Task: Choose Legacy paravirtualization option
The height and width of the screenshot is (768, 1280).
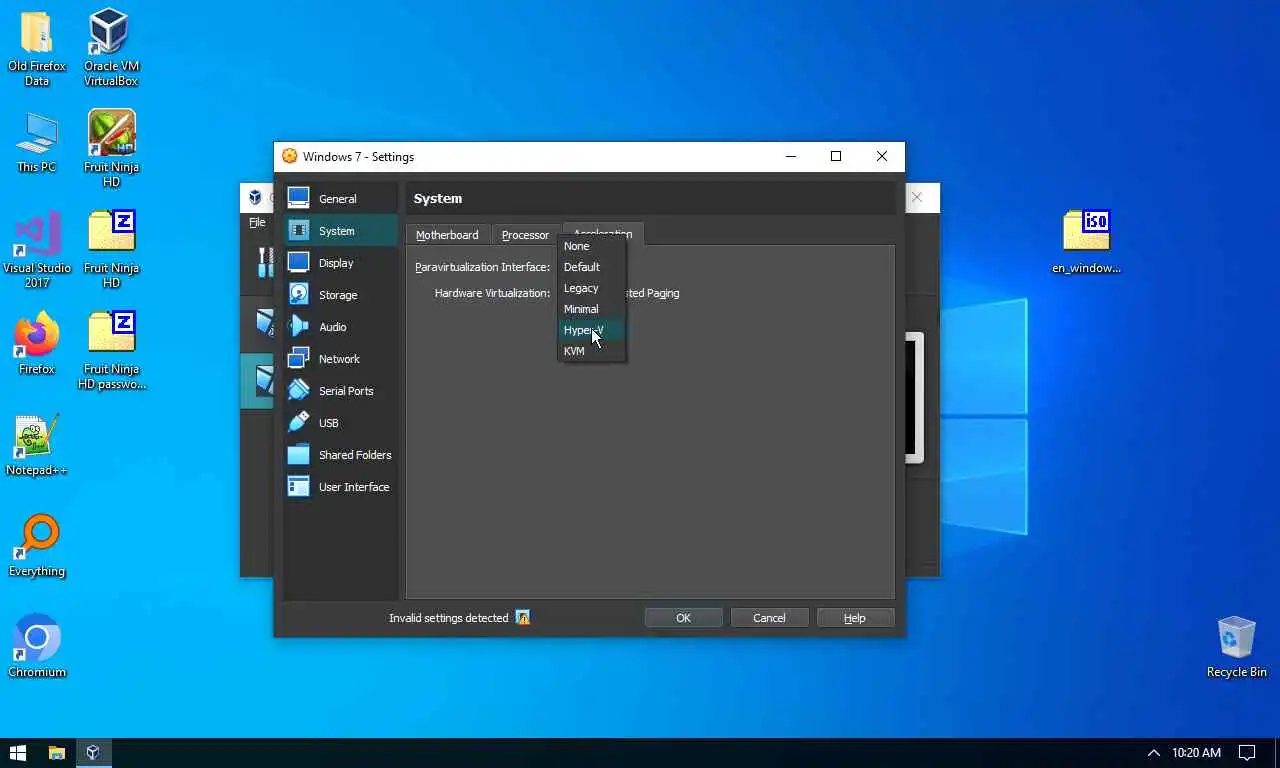Action: [x=592, y=288]
